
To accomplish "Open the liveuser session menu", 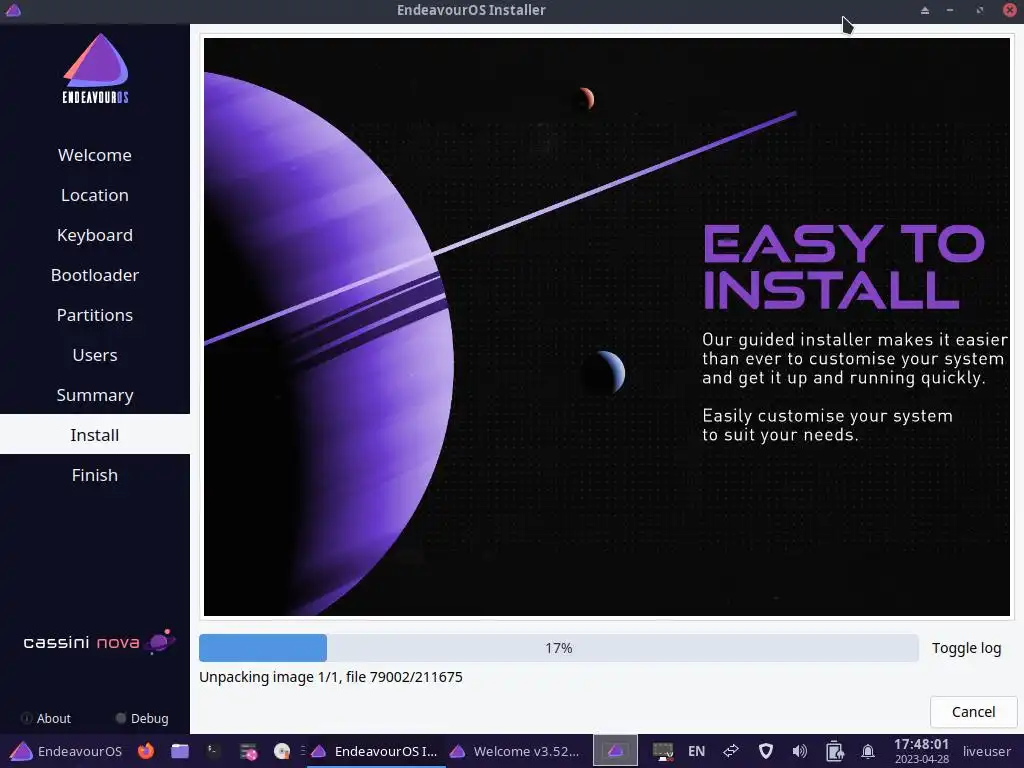I will (986, 752).
